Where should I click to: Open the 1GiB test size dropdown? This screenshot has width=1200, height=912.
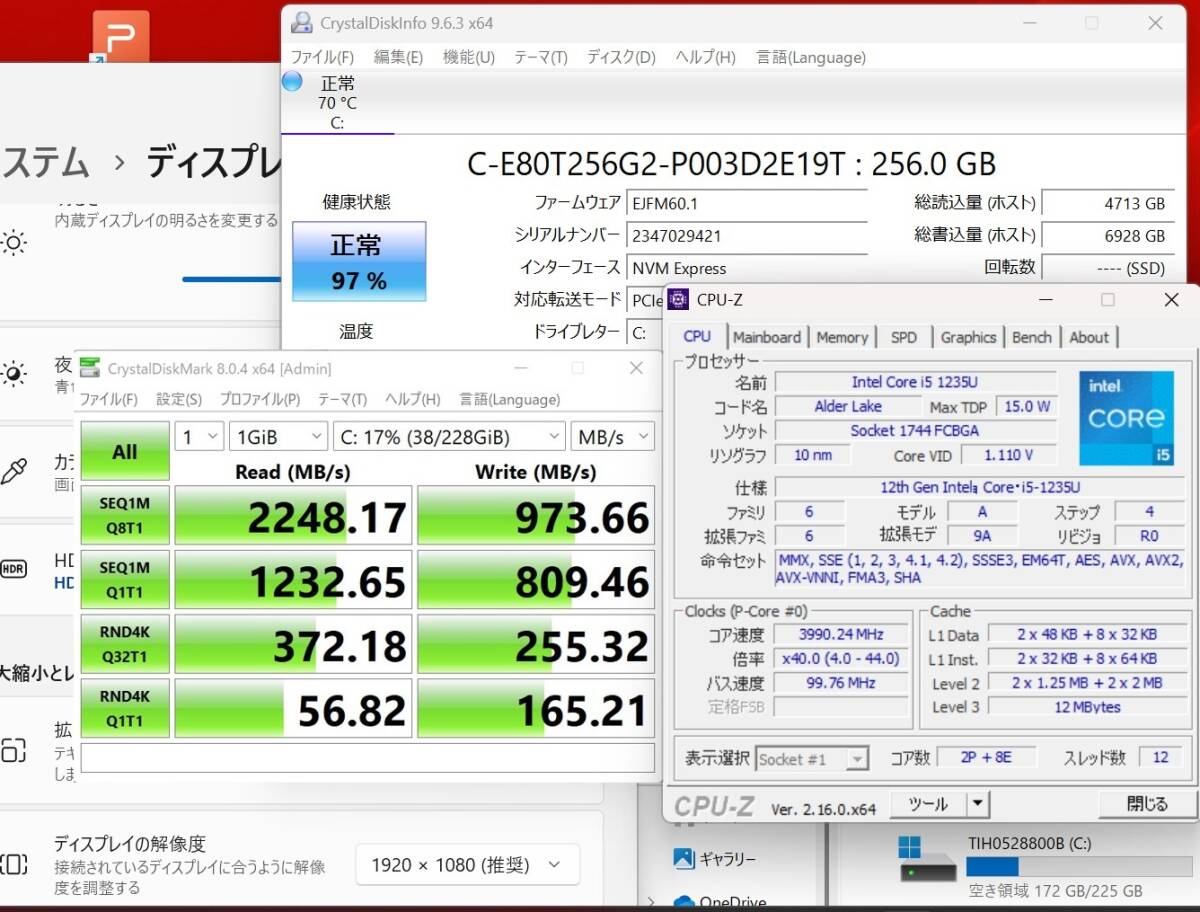277,437
